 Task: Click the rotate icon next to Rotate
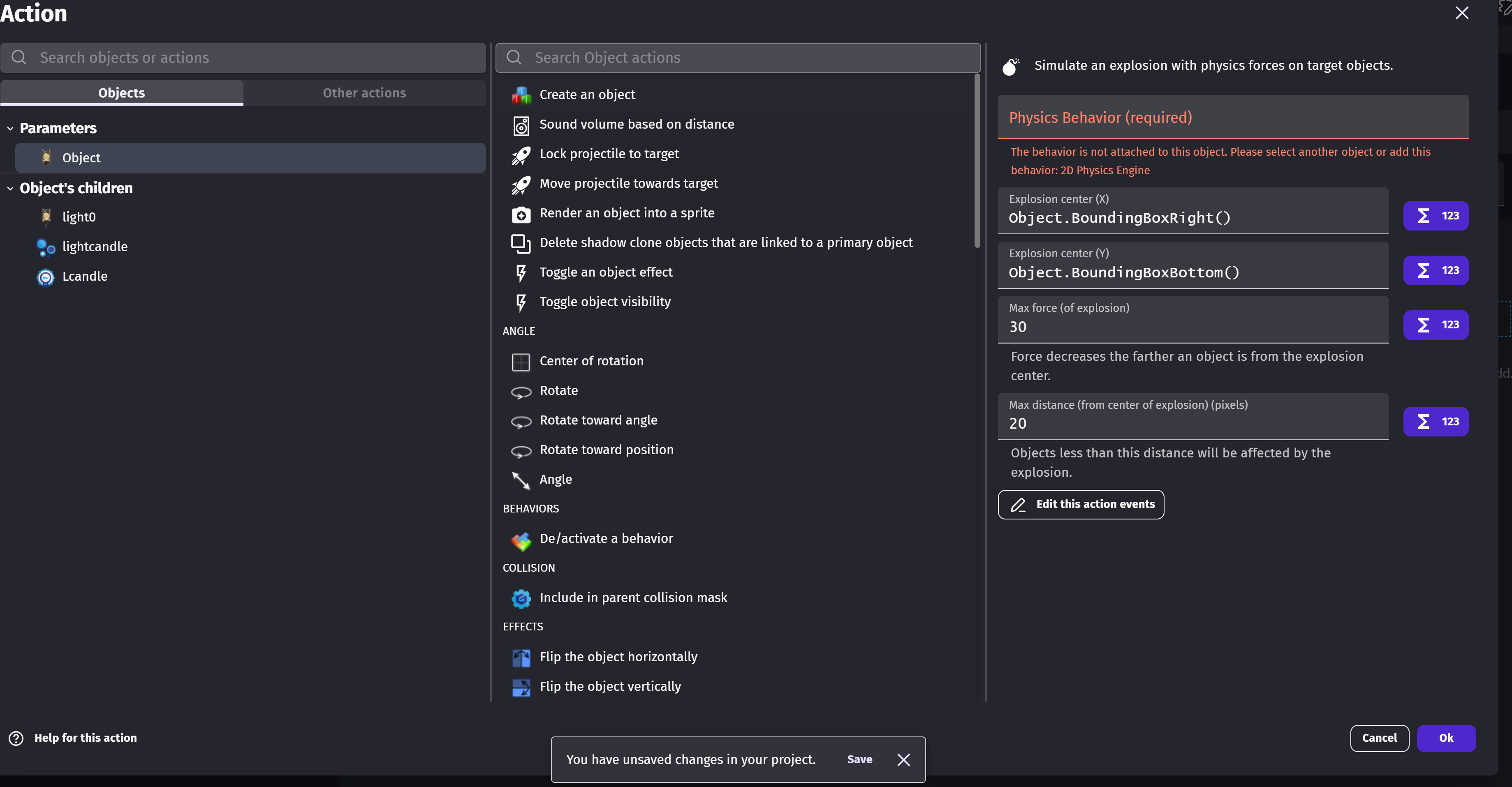click(x=521, y=392)
